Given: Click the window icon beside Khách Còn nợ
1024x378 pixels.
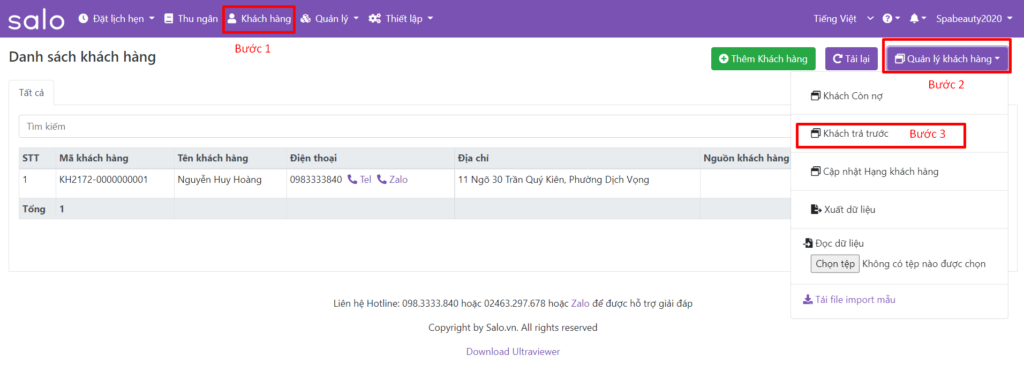Looking at the screenshot, I should 816,96.
